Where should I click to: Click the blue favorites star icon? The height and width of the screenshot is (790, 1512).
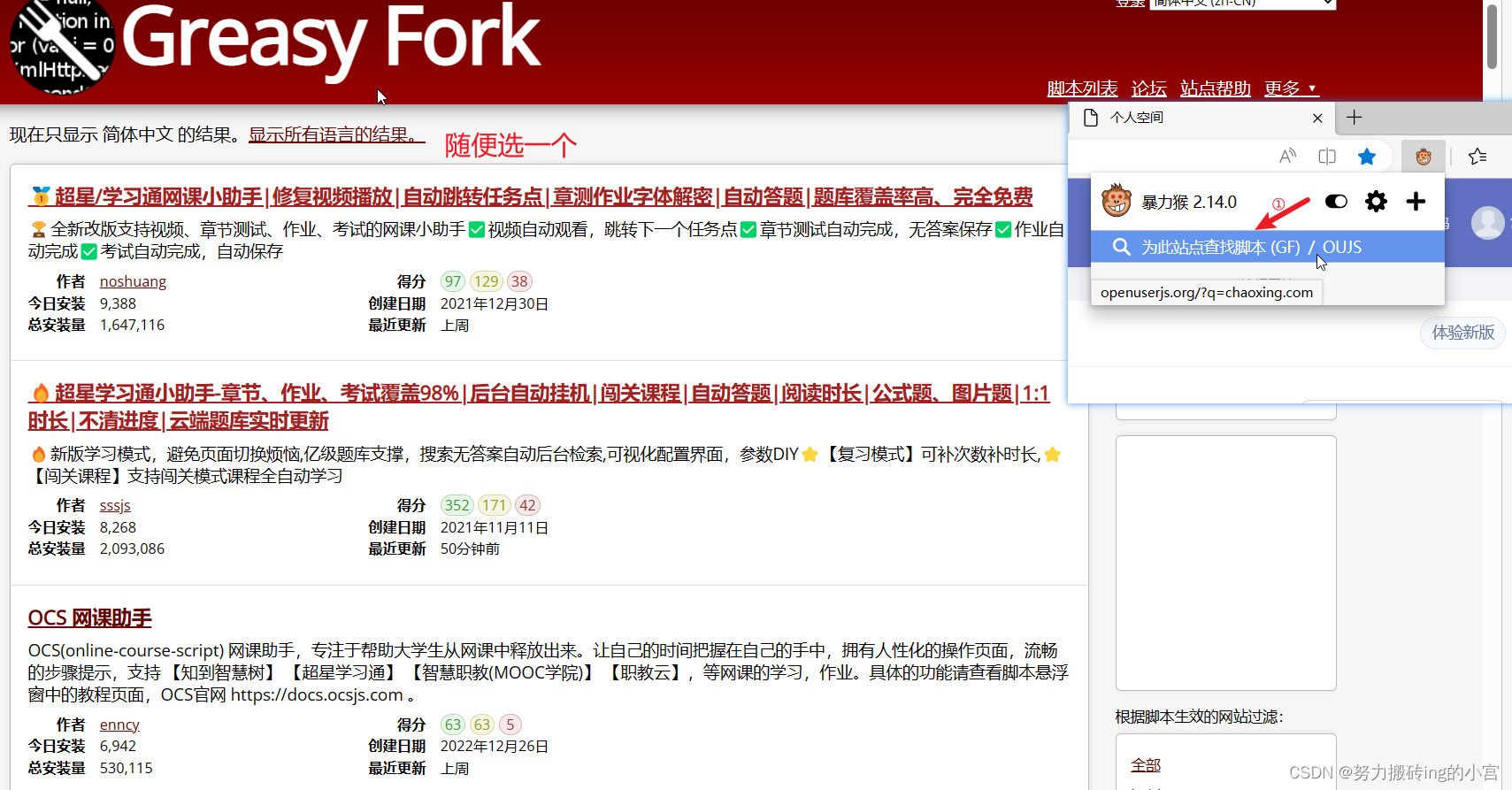point(1367,157)
